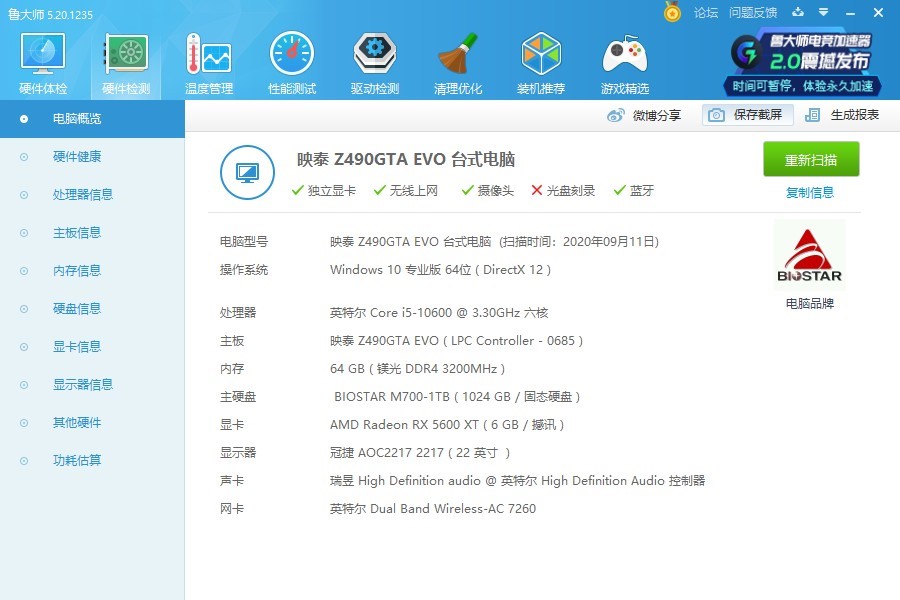
Task: Click 复制信息 copy info link
Action: [810, 192]
